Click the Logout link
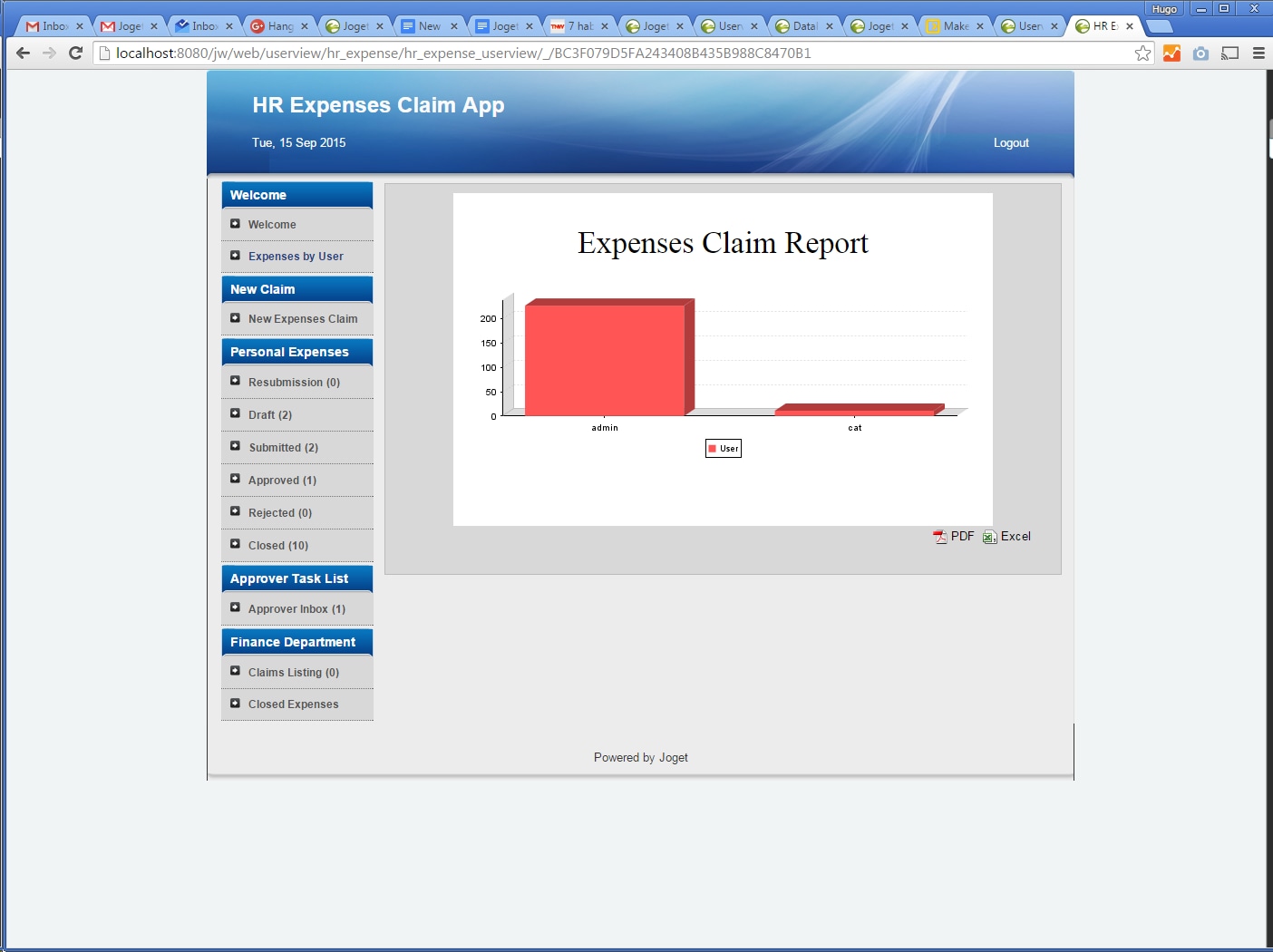Image resolution: width=1273 pixels, height=952 pixels. coord(1010,143)
